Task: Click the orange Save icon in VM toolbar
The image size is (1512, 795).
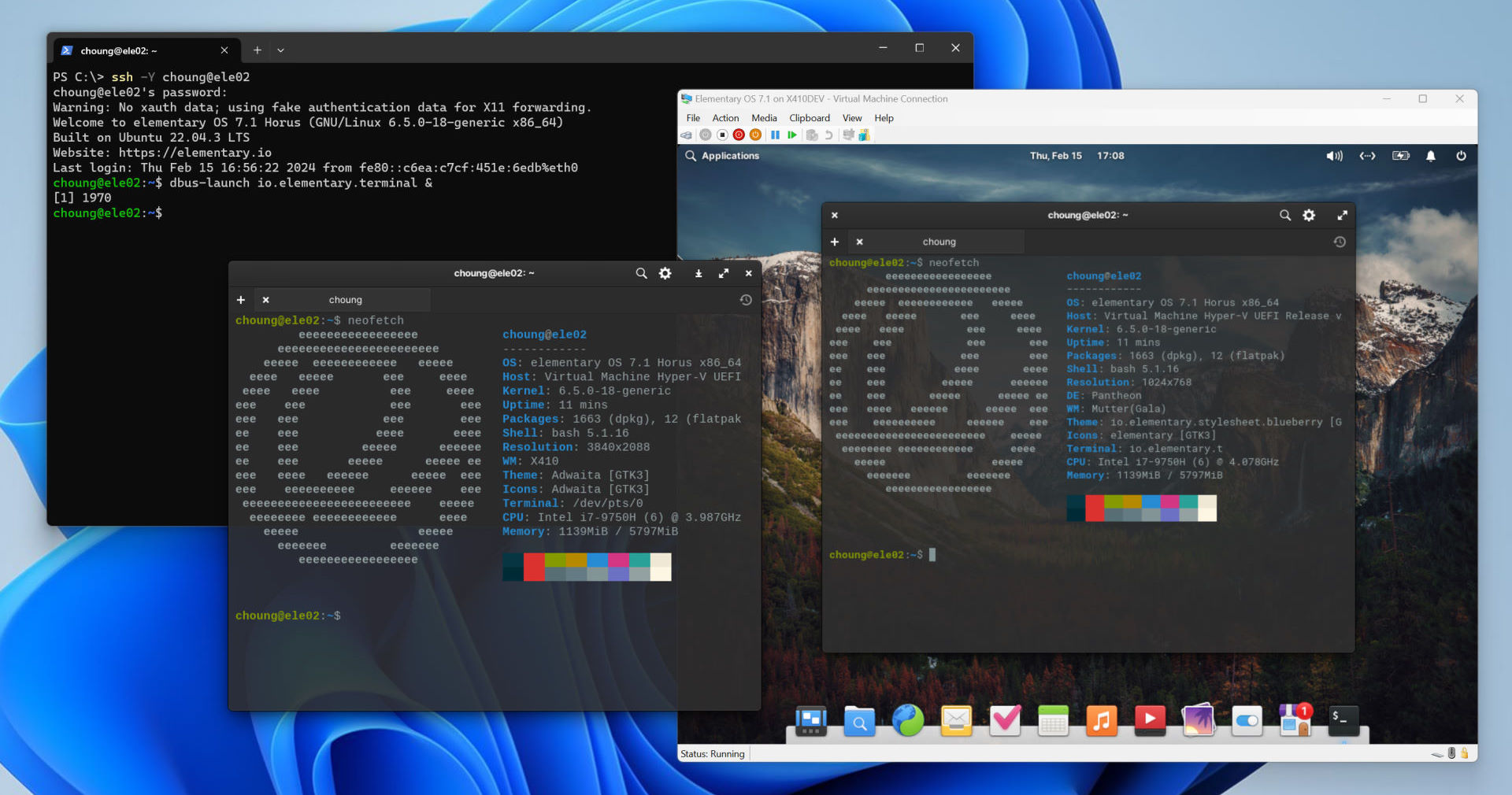Action: point(755,135)
